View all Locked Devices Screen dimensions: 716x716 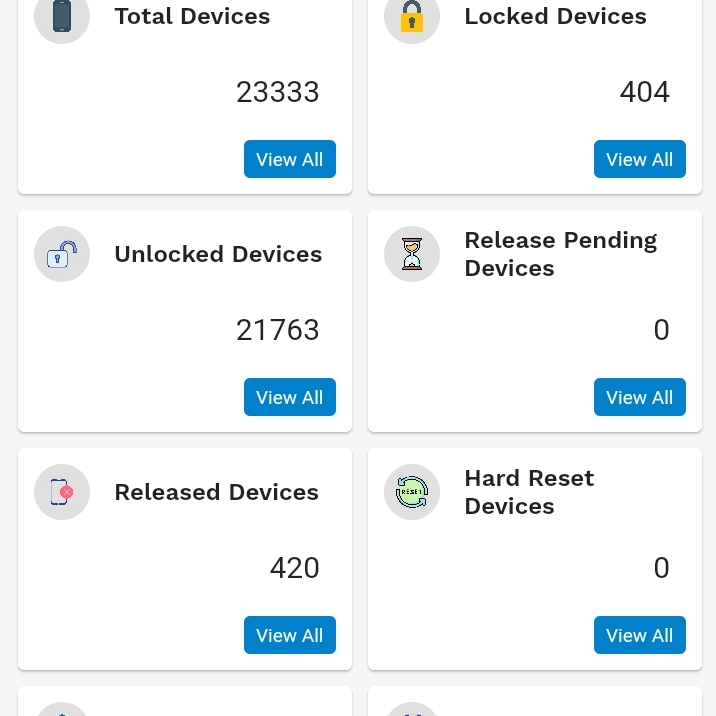[x=640, y=159]
